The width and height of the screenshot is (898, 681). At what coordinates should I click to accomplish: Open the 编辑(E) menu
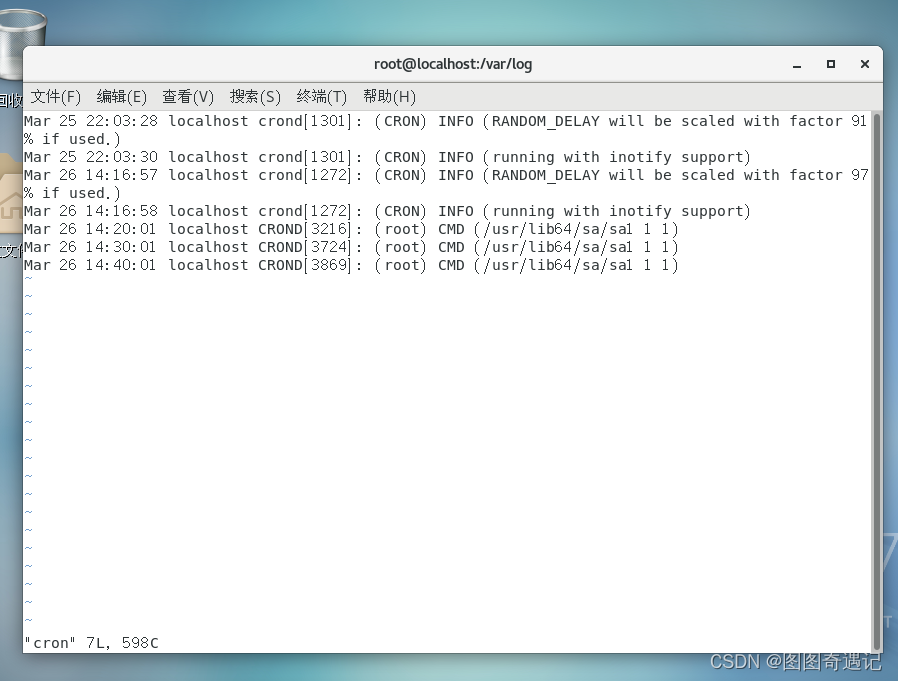point(121,97)
